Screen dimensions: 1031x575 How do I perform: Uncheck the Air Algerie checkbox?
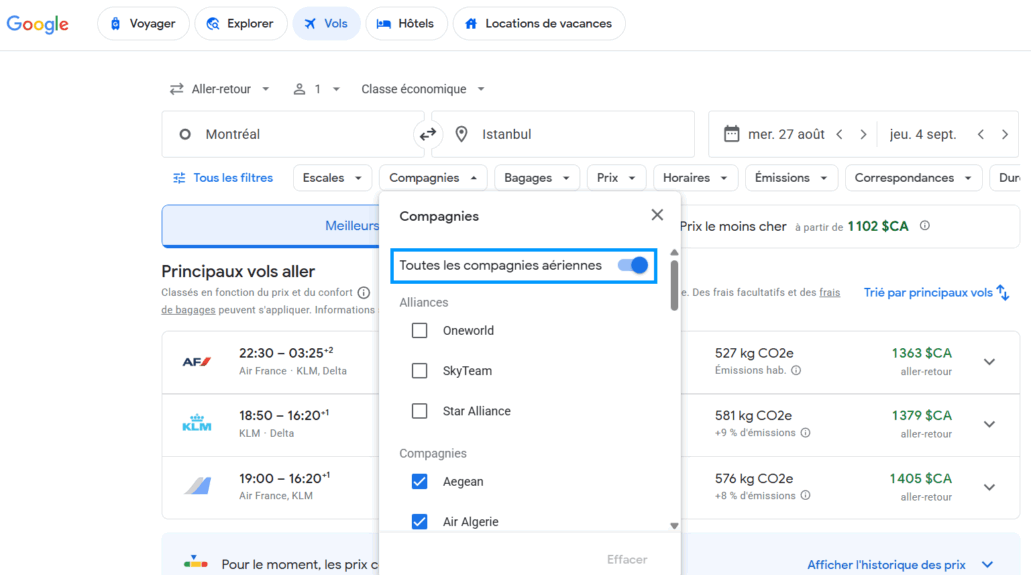tap(420, 522)
